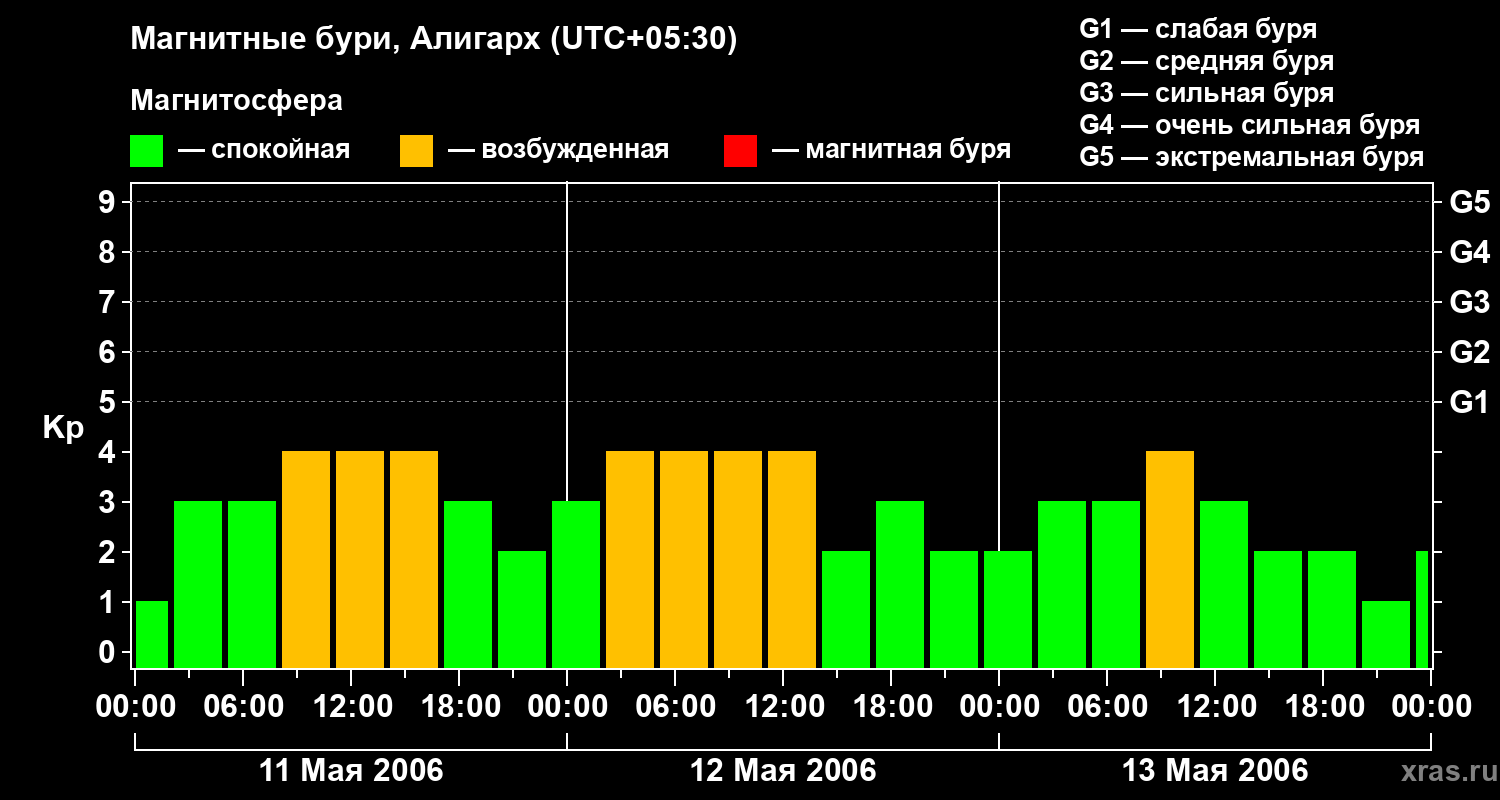Click the only orange bar on 13 May
The height and width of the screenshot is (800, 1500).
[1170, 560]
